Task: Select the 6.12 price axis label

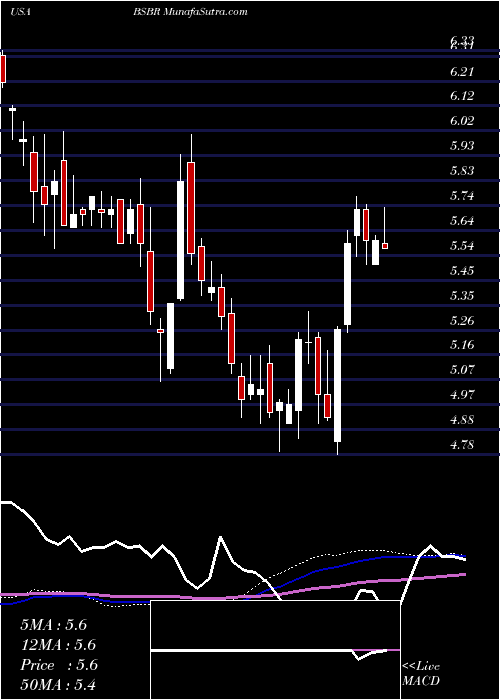Action: pos(462,96)
